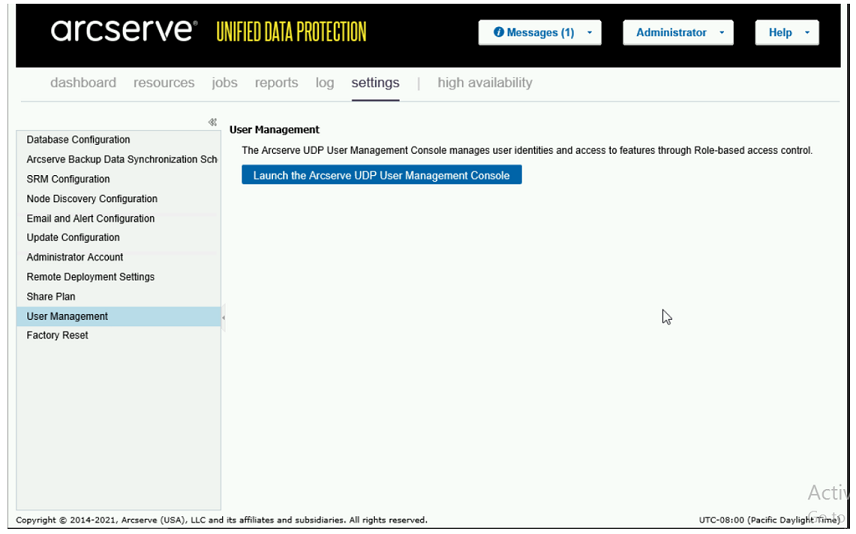856x534 pixels.
Task: Open the Messages (1) dropdown arrow
Action: tap(590, 33)
